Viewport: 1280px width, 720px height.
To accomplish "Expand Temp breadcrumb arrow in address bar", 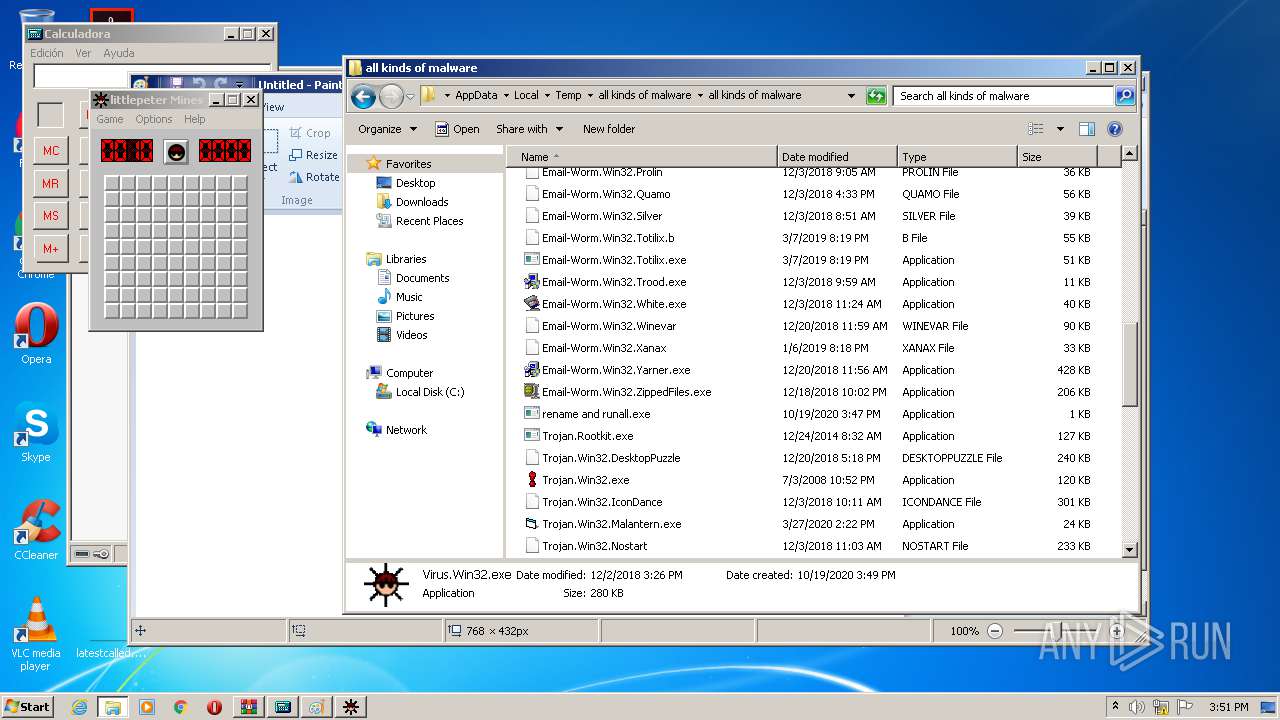I will pos(590,96).
